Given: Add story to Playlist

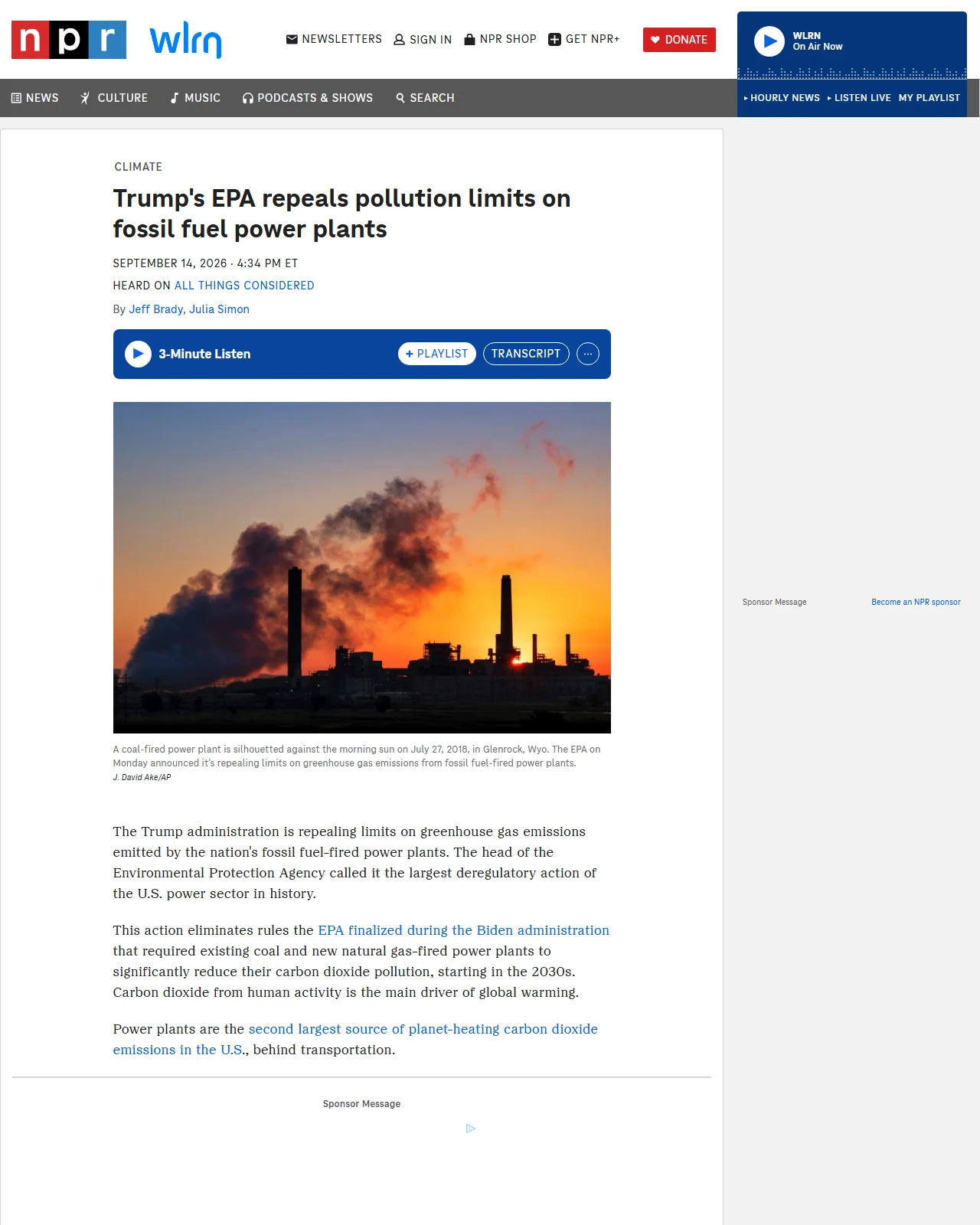Looking at the screenshot, I should coord(437,354).
